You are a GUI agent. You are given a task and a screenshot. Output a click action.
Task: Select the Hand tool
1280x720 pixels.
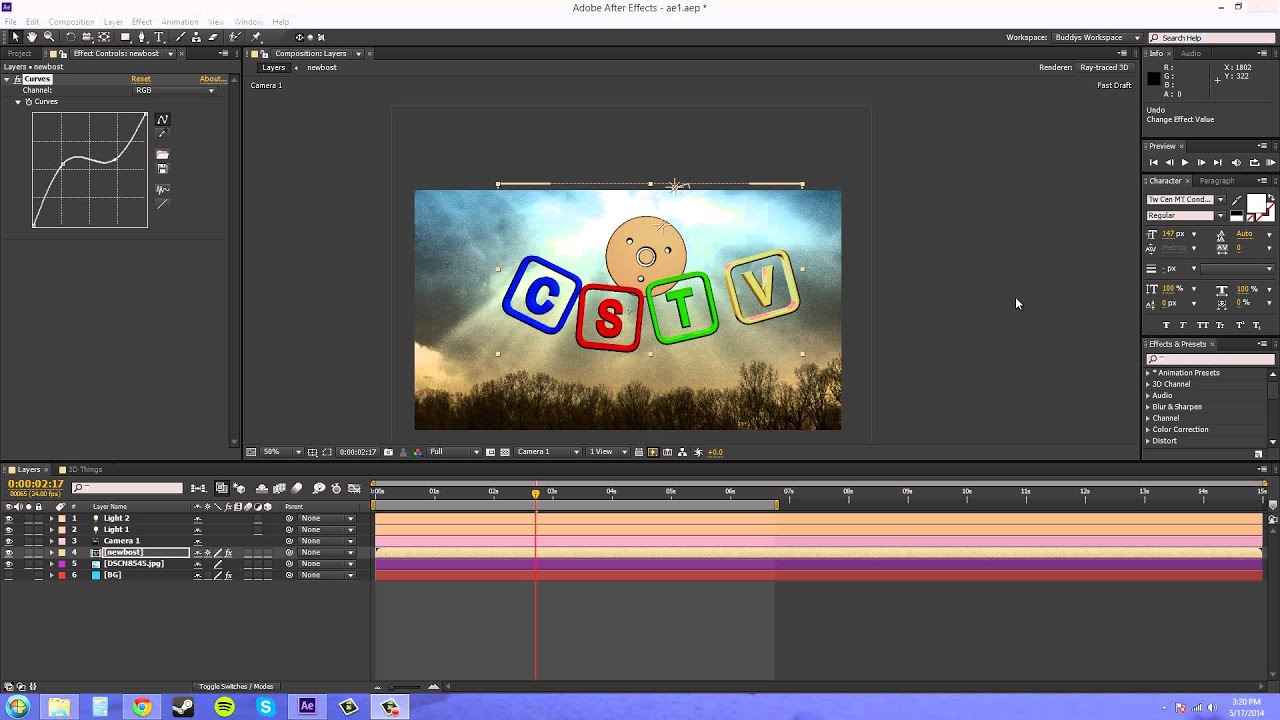point(32,37)
